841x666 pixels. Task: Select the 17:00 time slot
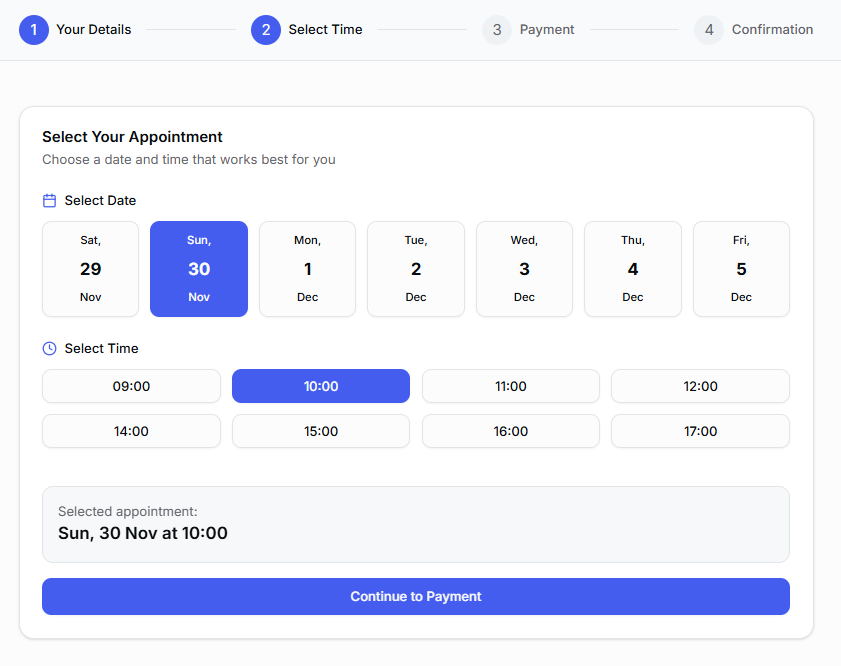point(700,431)
